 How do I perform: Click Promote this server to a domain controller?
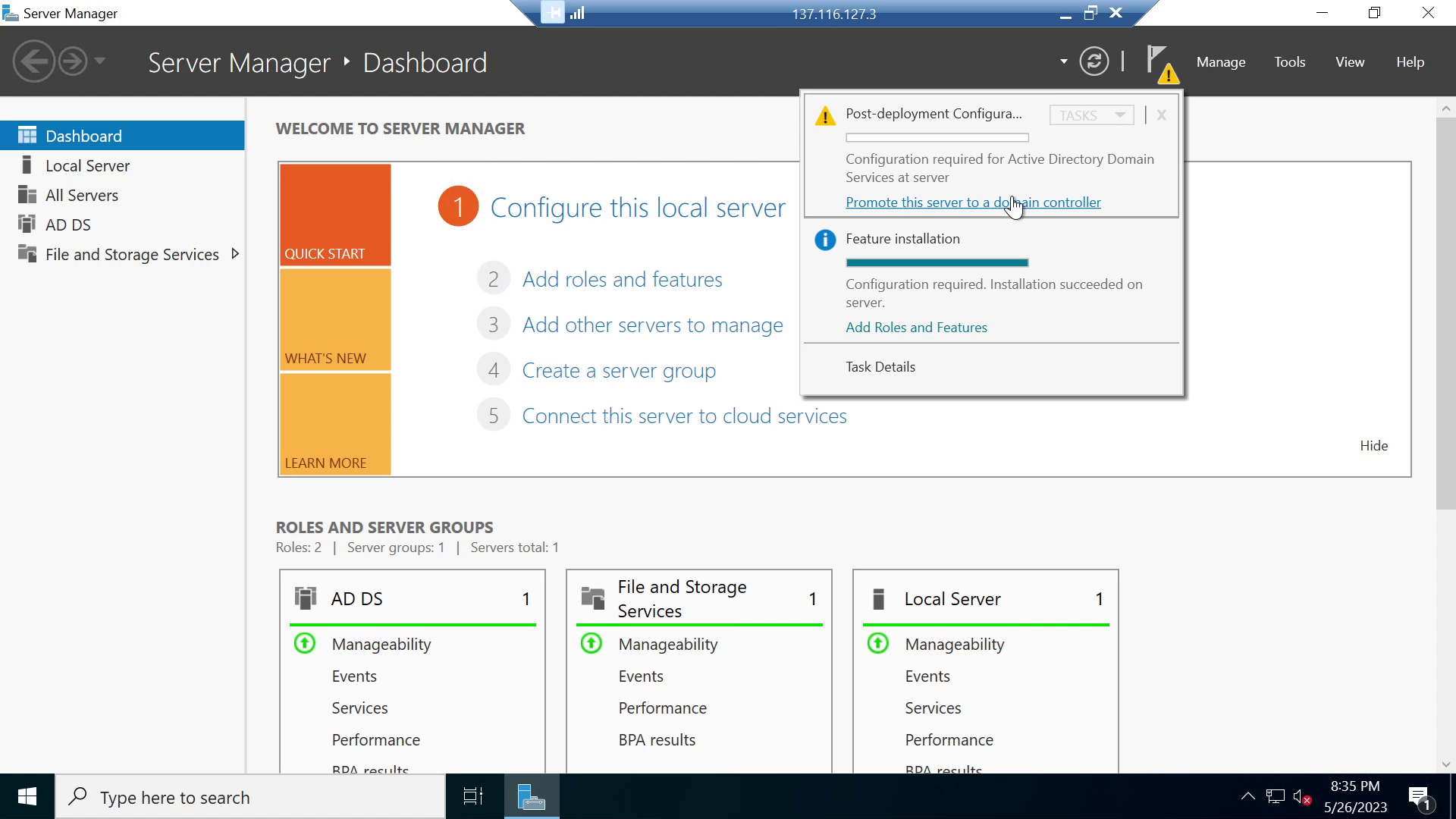[973, 202]
